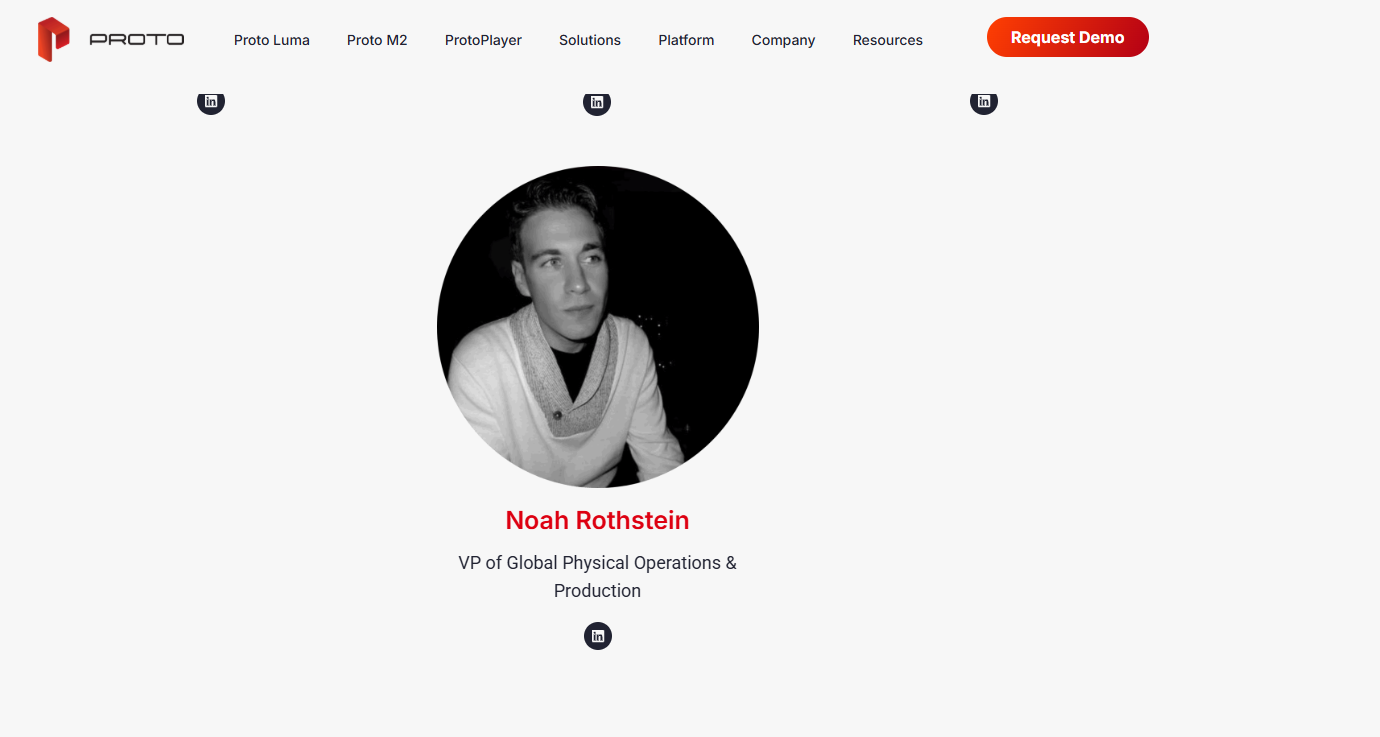Expand the Solutions navigation menu
The image size is (1380, 737).
[590, 40]
